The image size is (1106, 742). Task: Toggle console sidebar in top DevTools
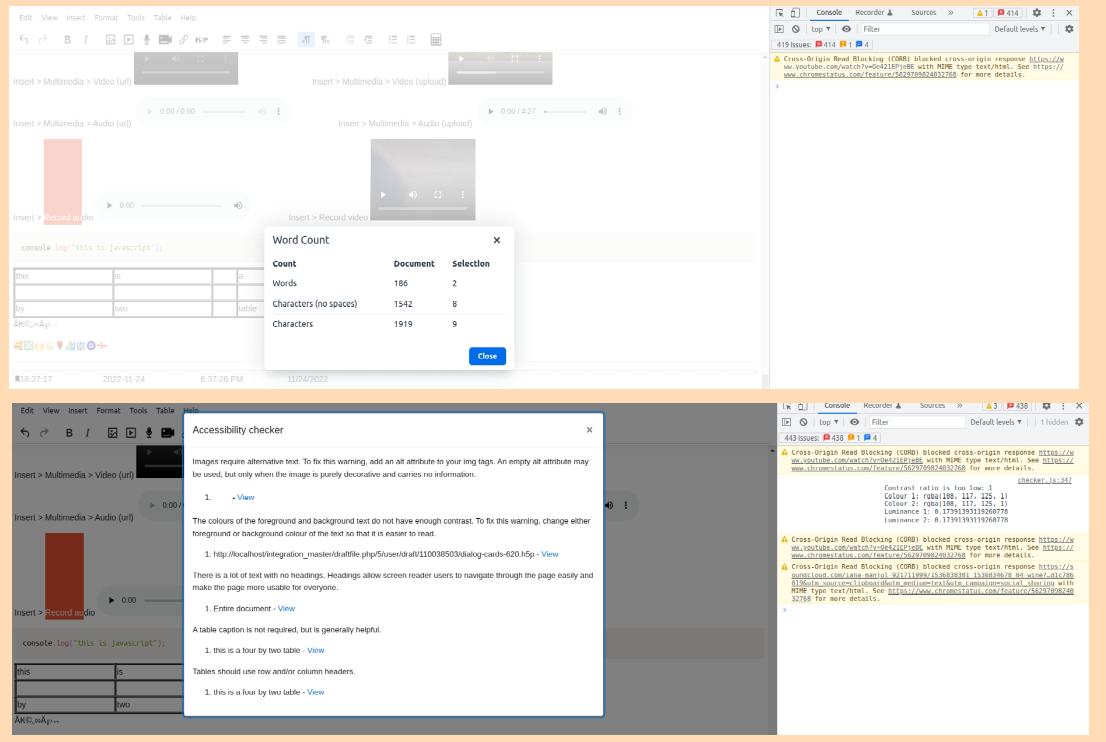[779, 29]
